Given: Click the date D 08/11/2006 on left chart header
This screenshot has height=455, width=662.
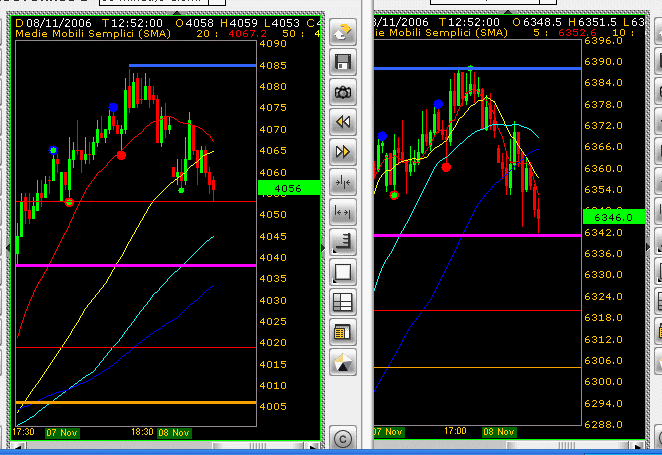Looking at the screenshot, I should (54, 23).
